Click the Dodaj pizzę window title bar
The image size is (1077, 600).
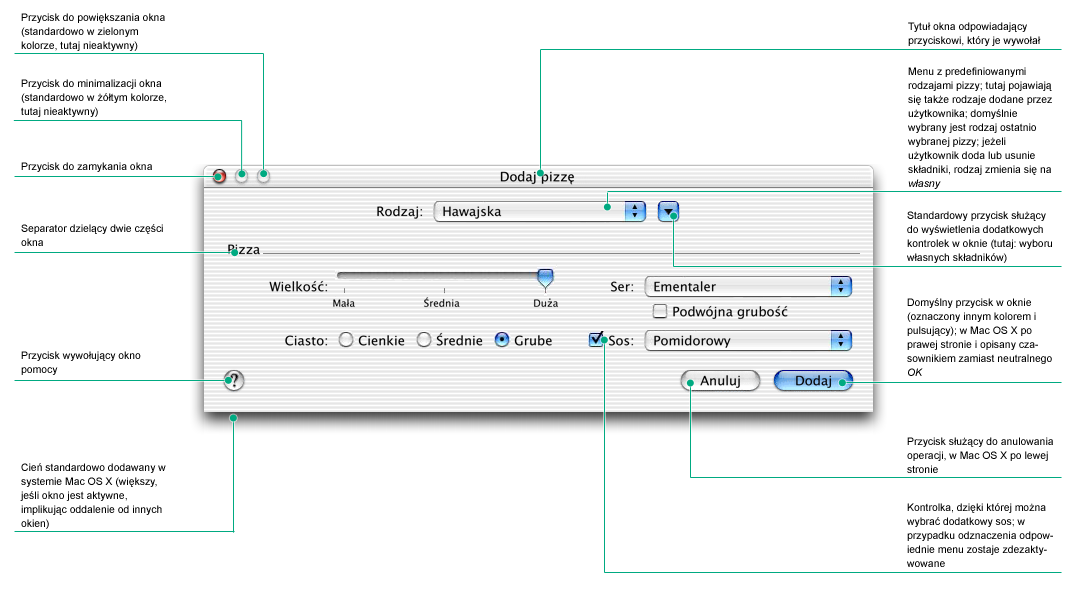coord(537,174)
